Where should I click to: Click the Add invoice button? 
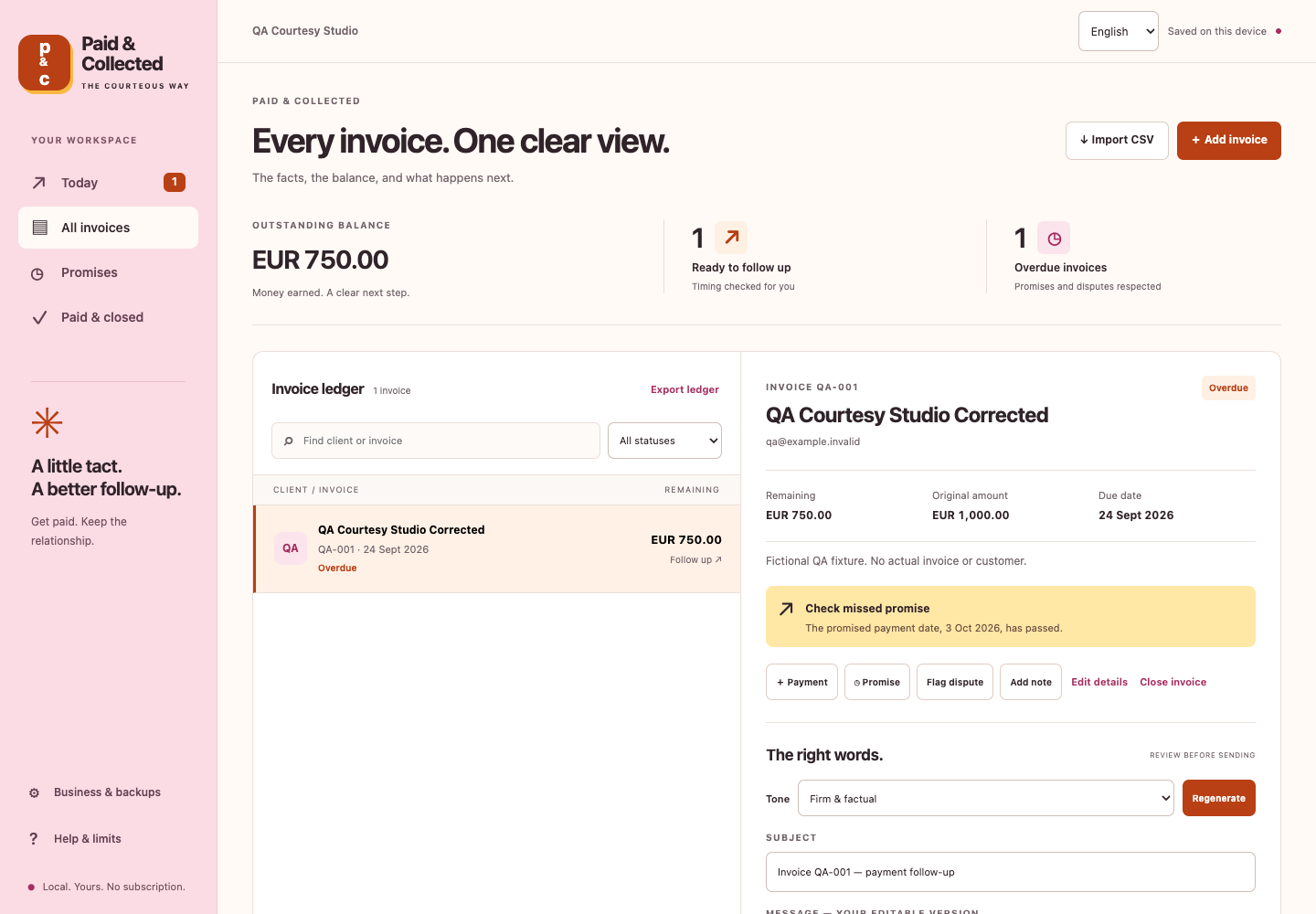(x=1229, y=141)
